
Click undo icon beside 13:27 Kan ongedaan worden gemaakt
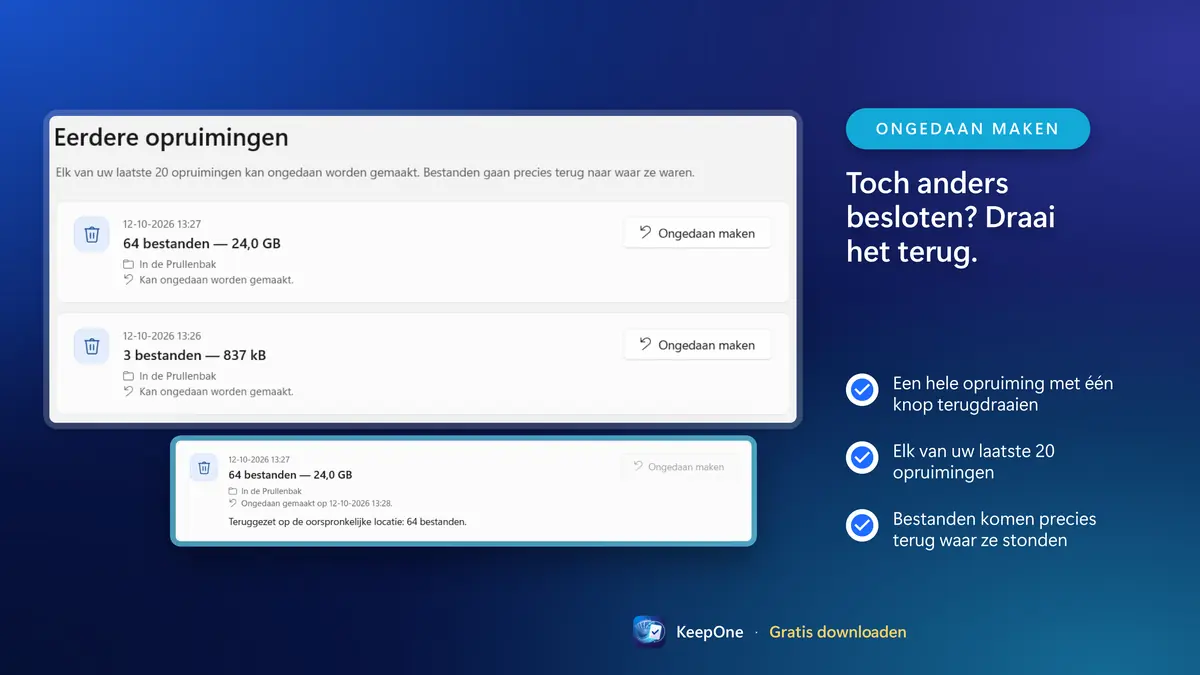pos(128,280)
